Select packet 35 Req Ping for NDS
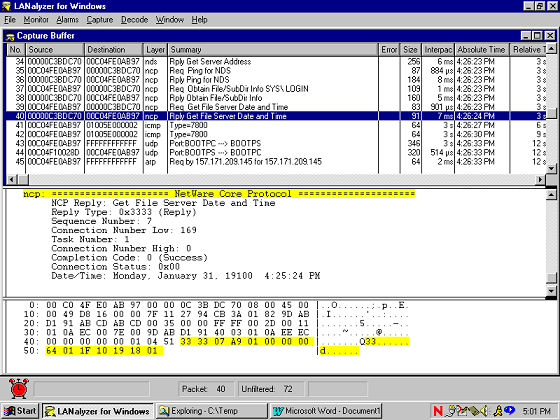 (x=276, y=71)
